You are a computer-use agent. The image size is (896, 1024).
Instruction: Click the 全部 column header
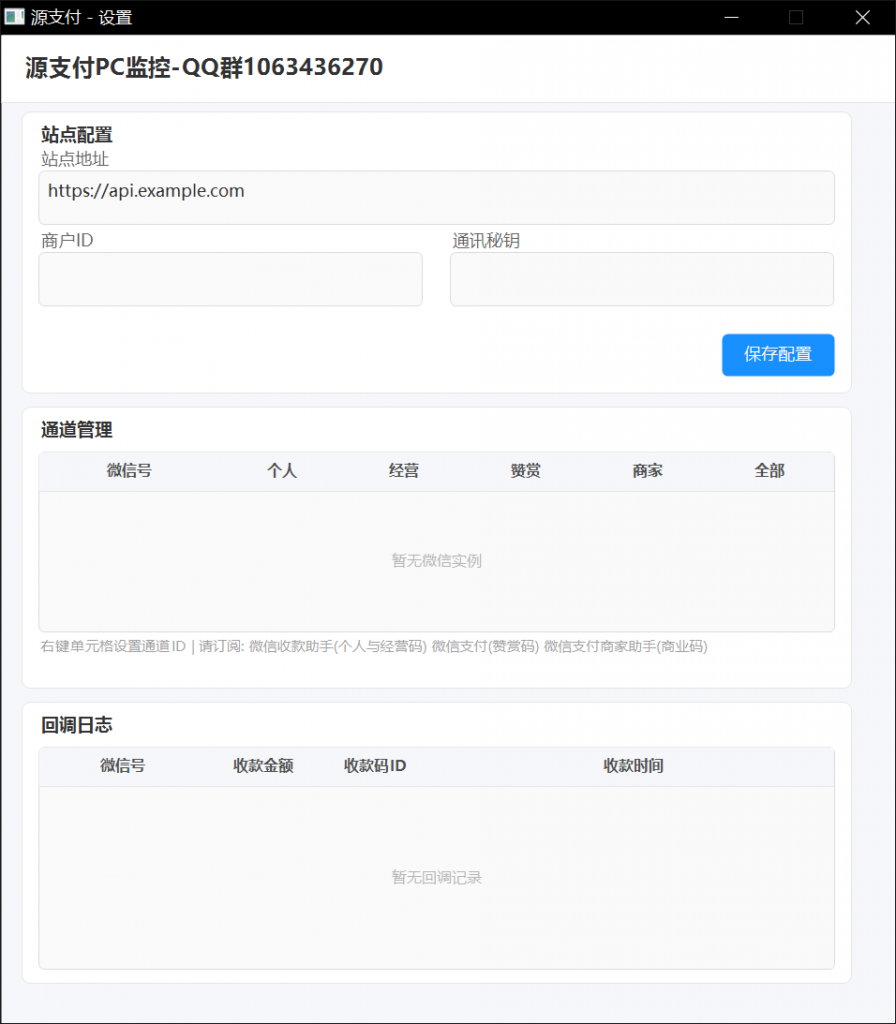(769, 471)
